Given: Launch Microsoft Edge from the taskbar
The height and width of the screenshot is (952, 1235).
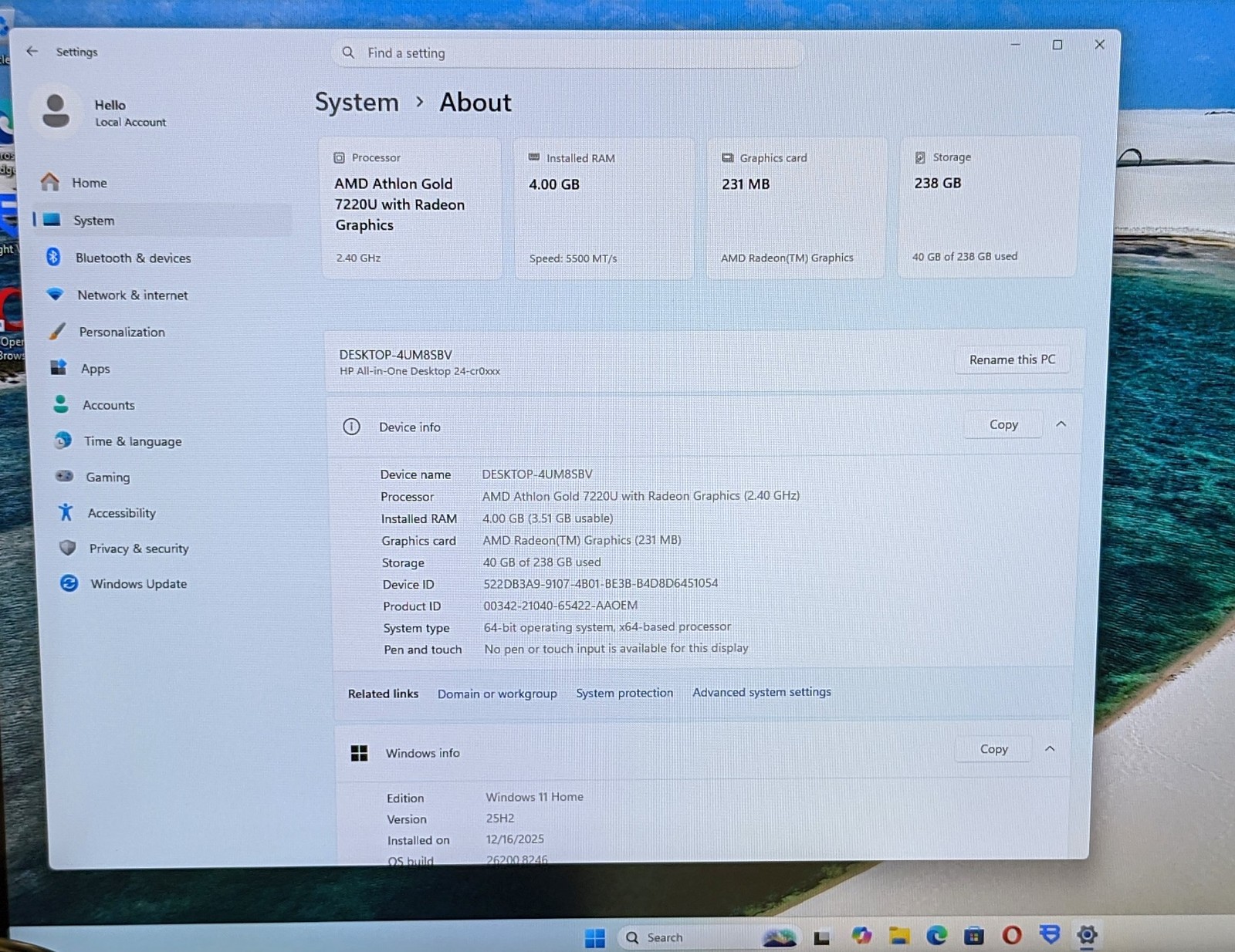Looking at the screenshot, I should point(936,936).
